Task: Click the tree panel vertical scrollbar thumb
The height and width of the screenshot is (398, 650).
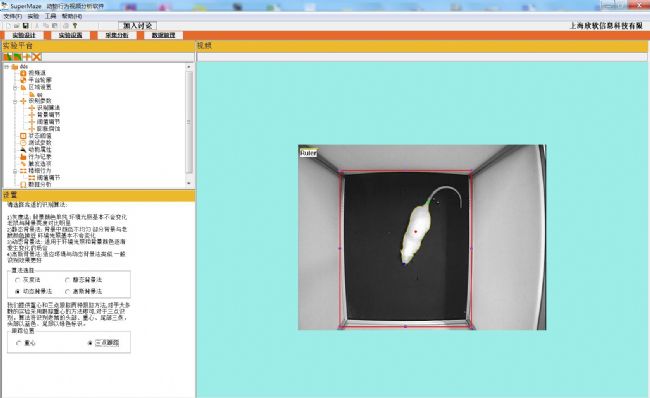Action: coord(189,122)
